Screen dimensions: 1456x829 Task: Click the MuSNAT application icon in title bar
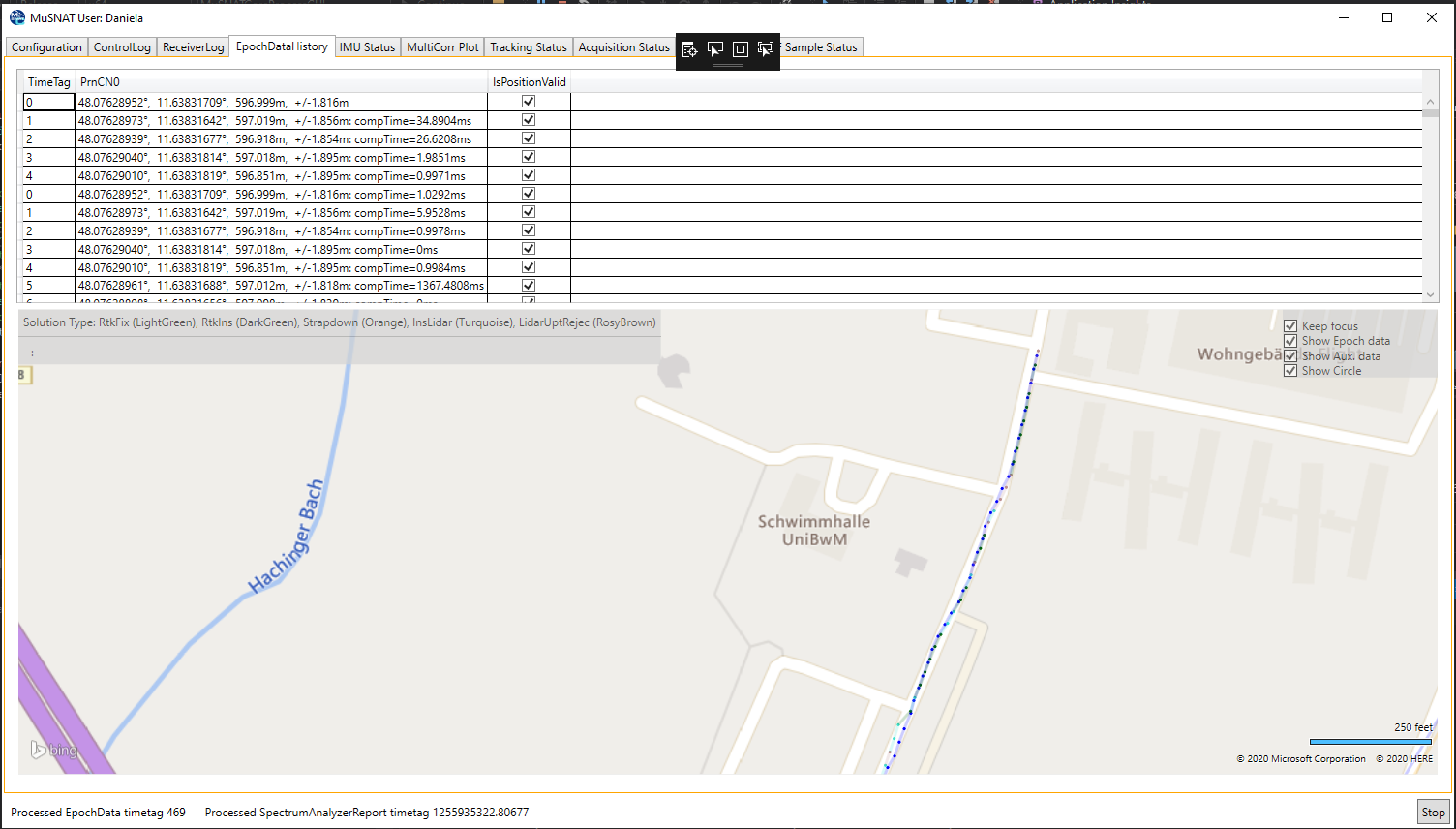click(16, 17)
